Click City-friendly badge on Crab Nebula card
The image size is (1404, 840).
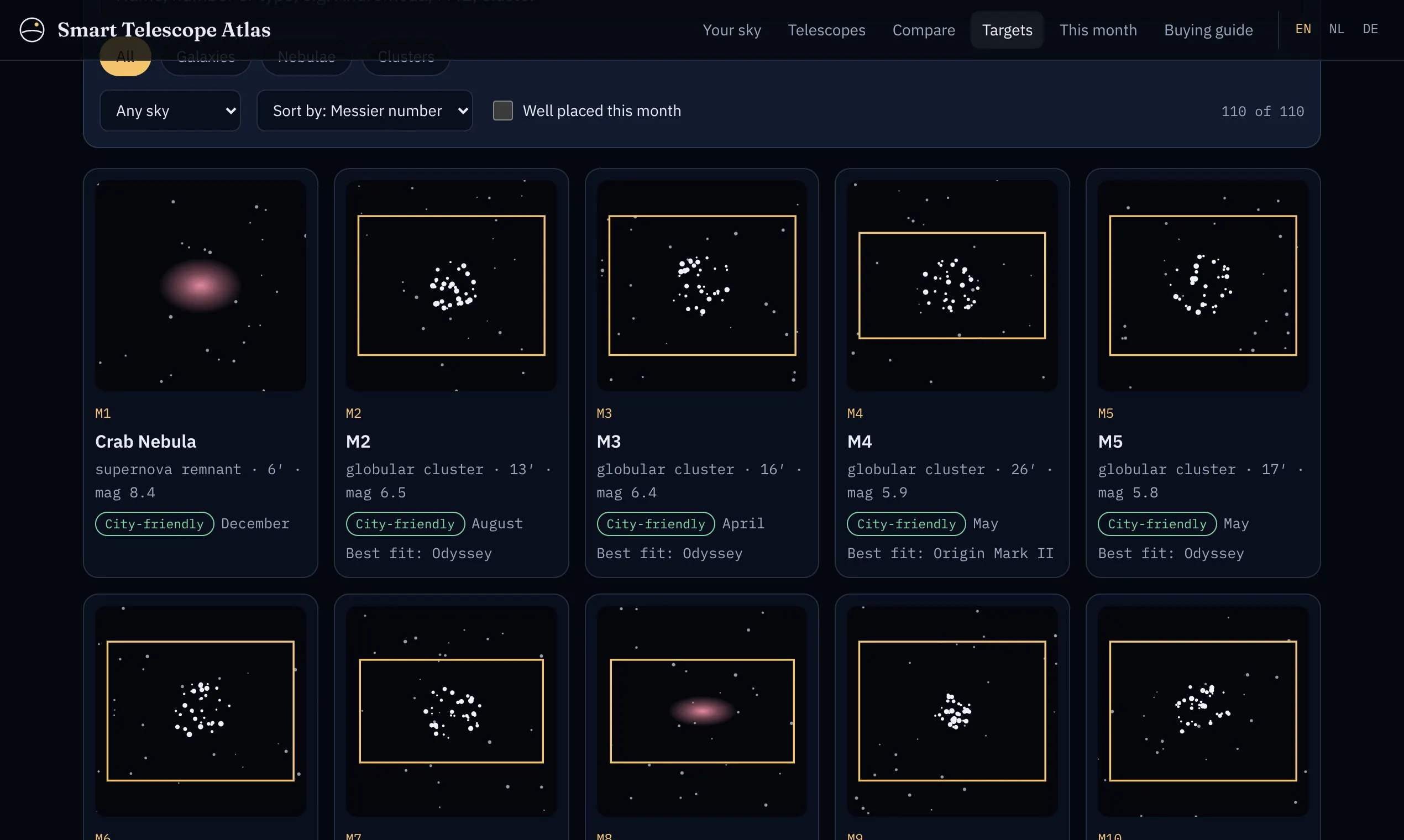pyautogui.click(x=155, y=524)
